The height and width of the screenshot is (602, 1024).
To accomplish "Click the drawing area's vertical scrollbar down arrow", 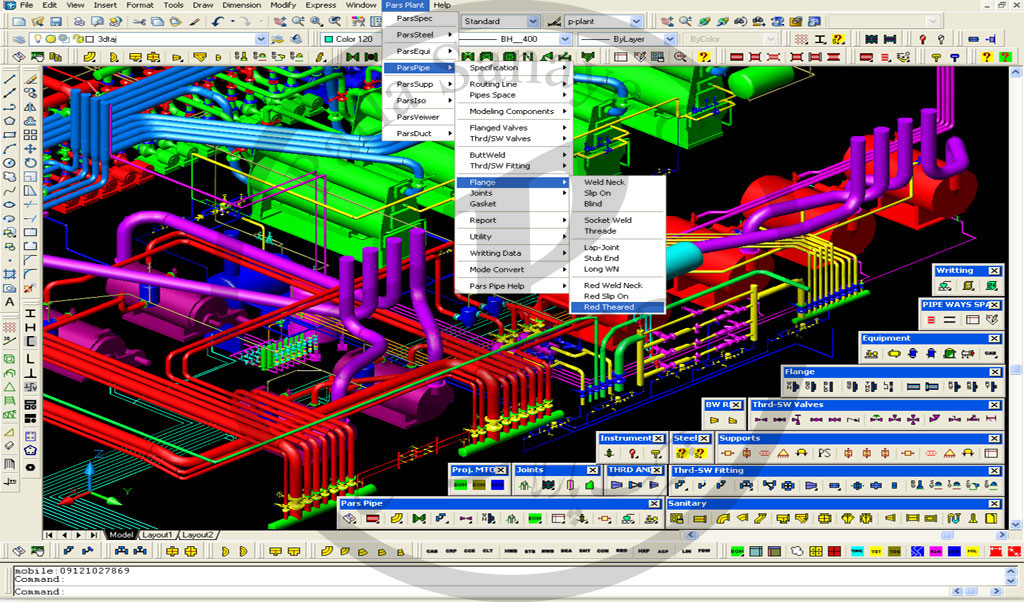I will 1016,524.
